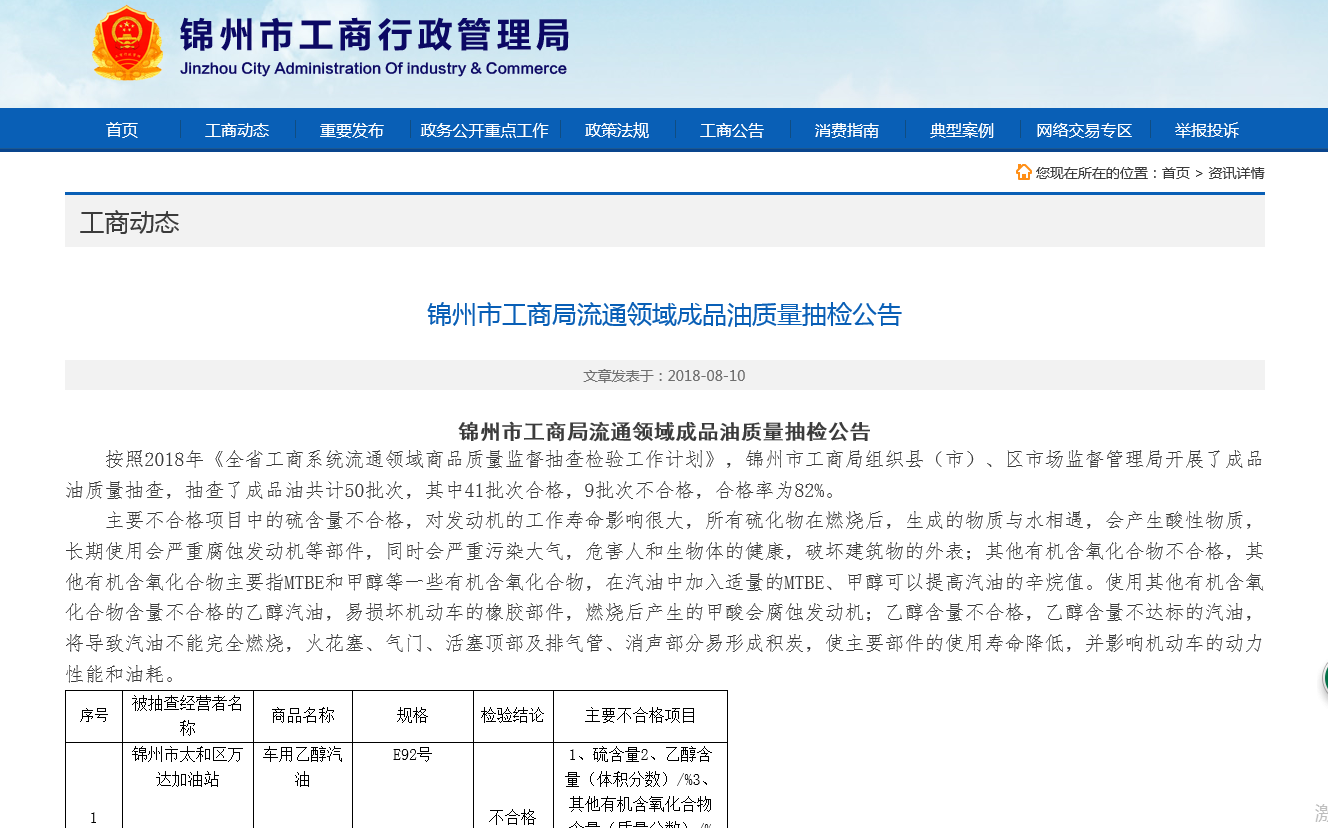Open the 首页 navigation menu item
This screenshot has width=1328, height=828.
122,130
